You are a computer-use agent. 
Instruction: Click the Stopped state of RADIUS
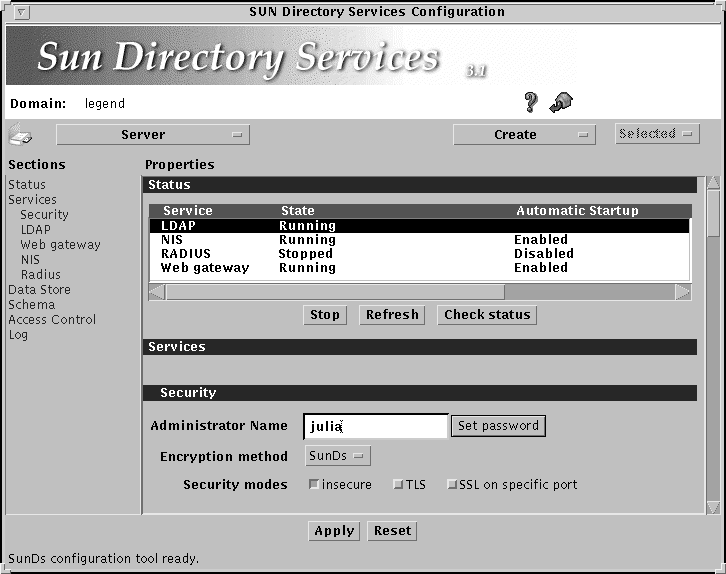click(306, 254)
